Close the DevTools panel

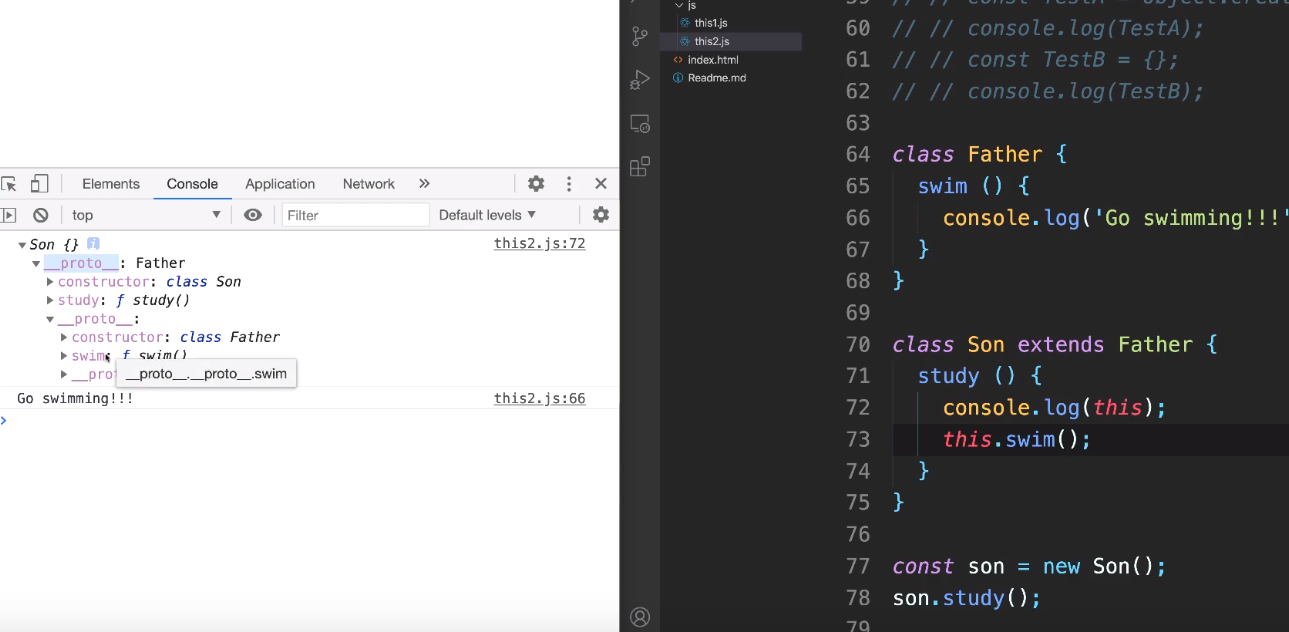point(601,184)
